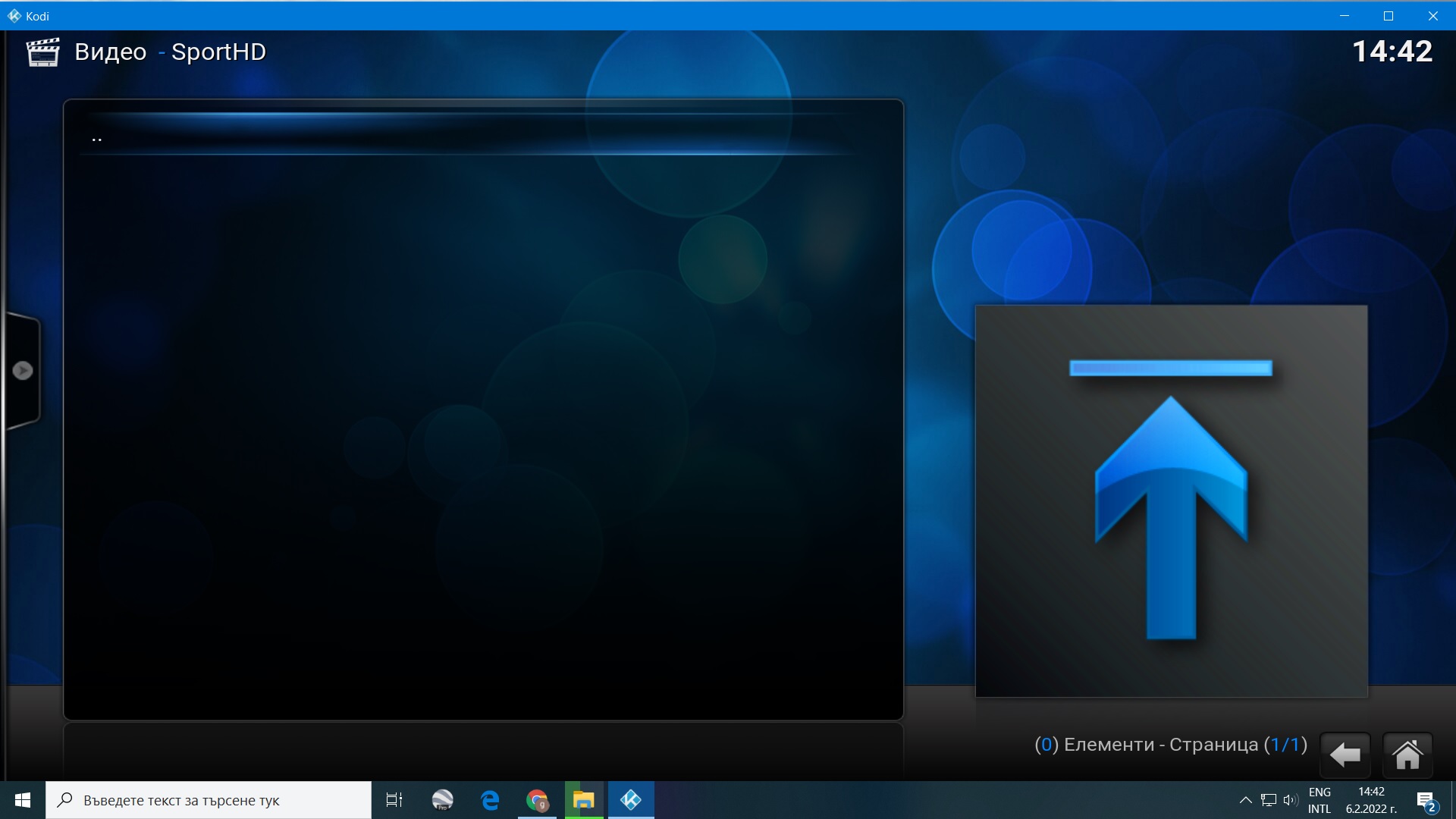Open the globe application in taskbar
The image size is (1456, 819).
(443, 800)
